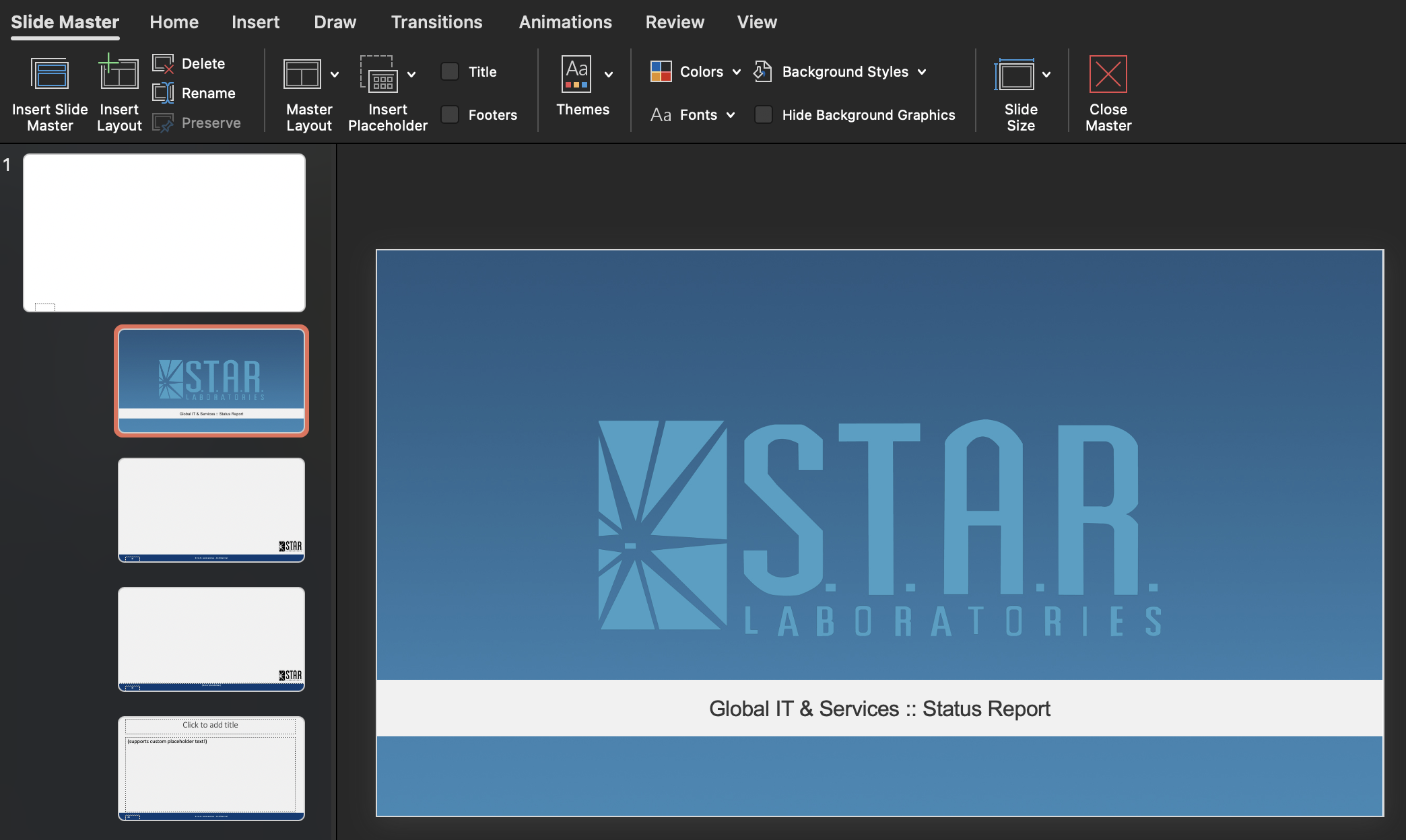Check Hide Background Graphics
Image resolution: width=1406 pixels, height=840 pixels.
764,114
